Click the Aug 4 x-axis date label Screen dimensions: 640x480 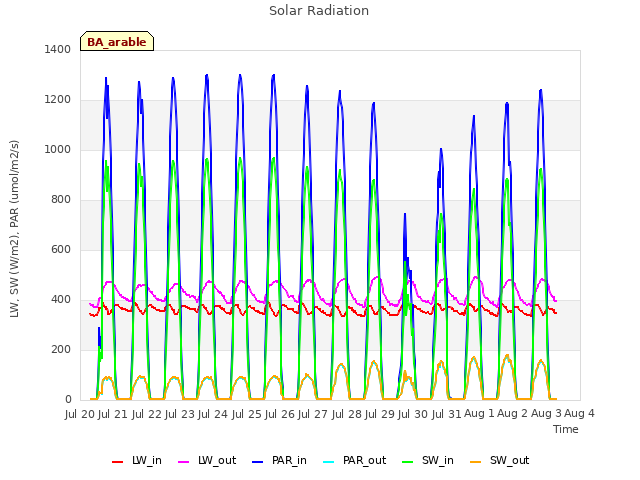pos(579,414)
